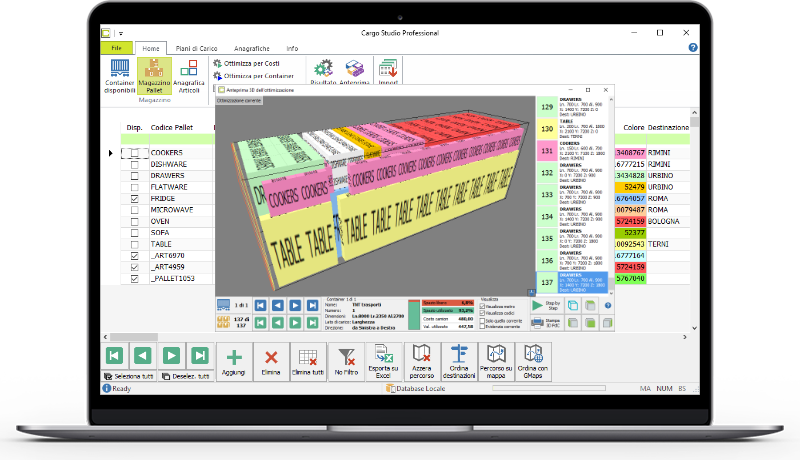
Task: Open Percorso su mappa
Action: pos(498,357)
